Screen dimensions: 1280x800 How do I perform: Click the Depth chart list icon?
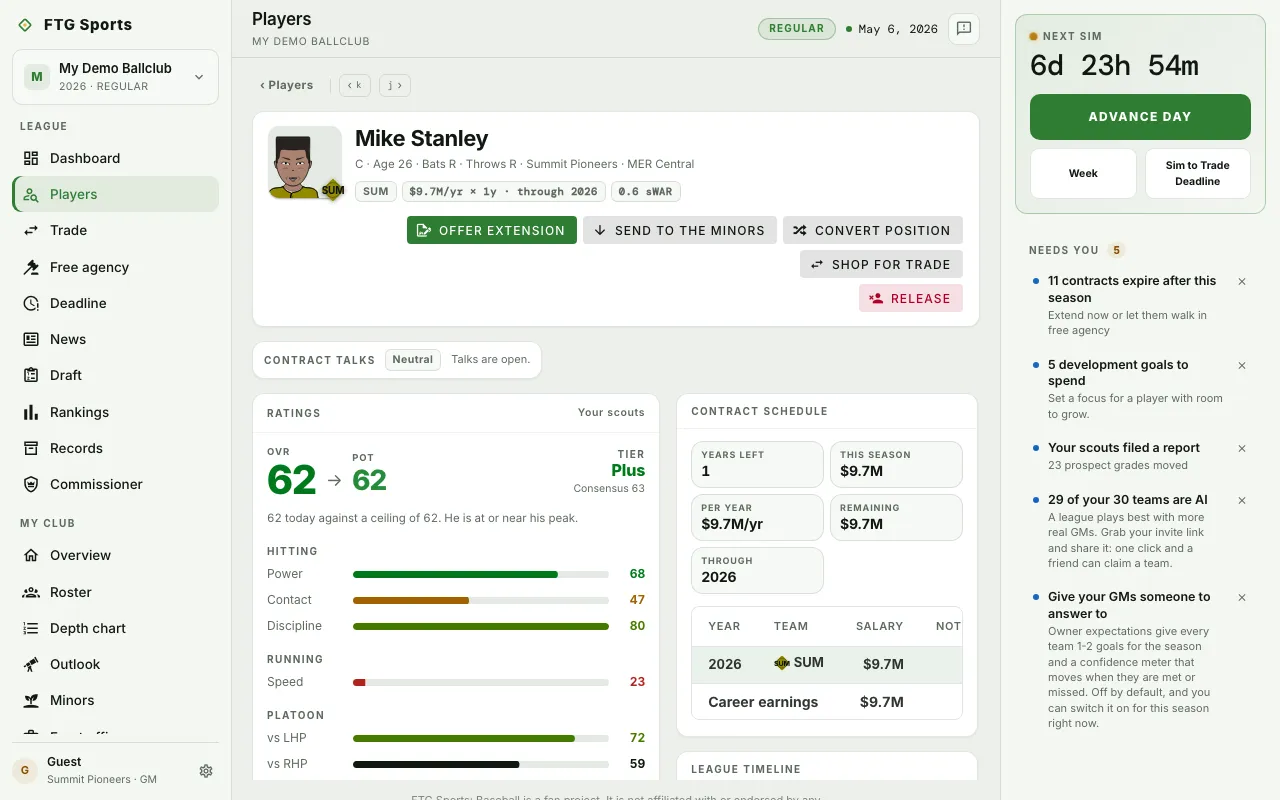coord(31,628)
